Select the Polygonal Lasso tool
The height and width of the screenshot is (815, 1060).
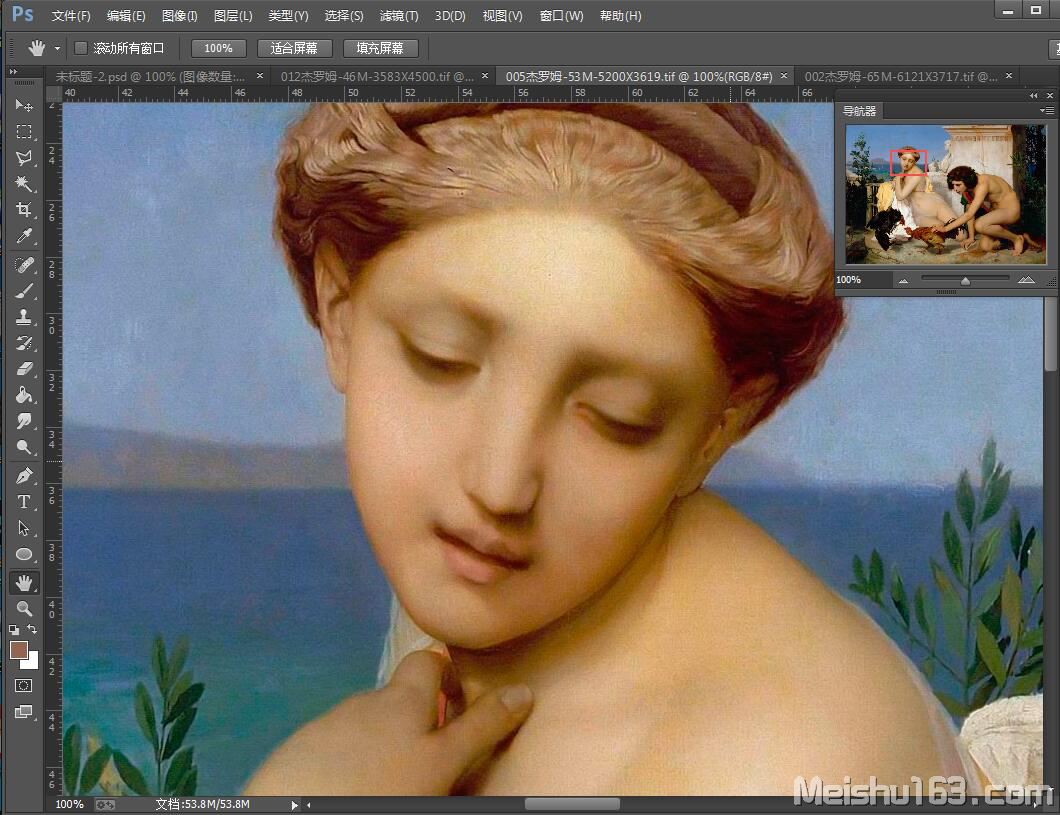(x=24, y=157)
